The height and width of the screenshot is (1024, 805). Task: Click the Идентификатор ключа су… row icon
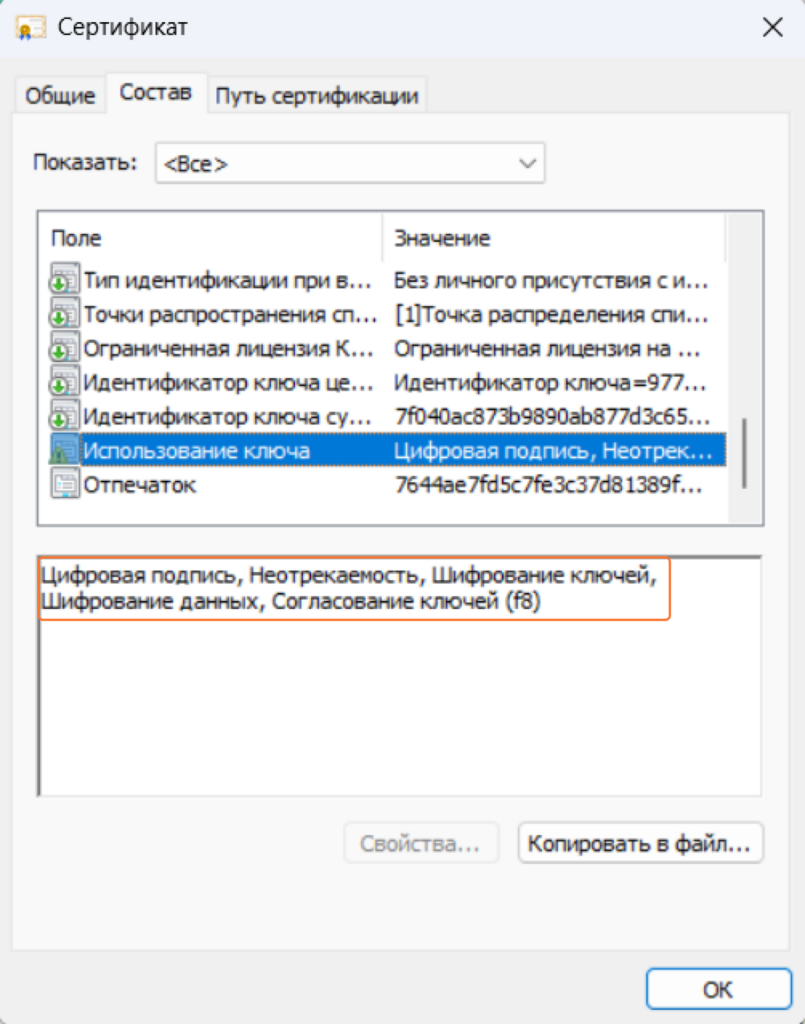pos(65,416)
